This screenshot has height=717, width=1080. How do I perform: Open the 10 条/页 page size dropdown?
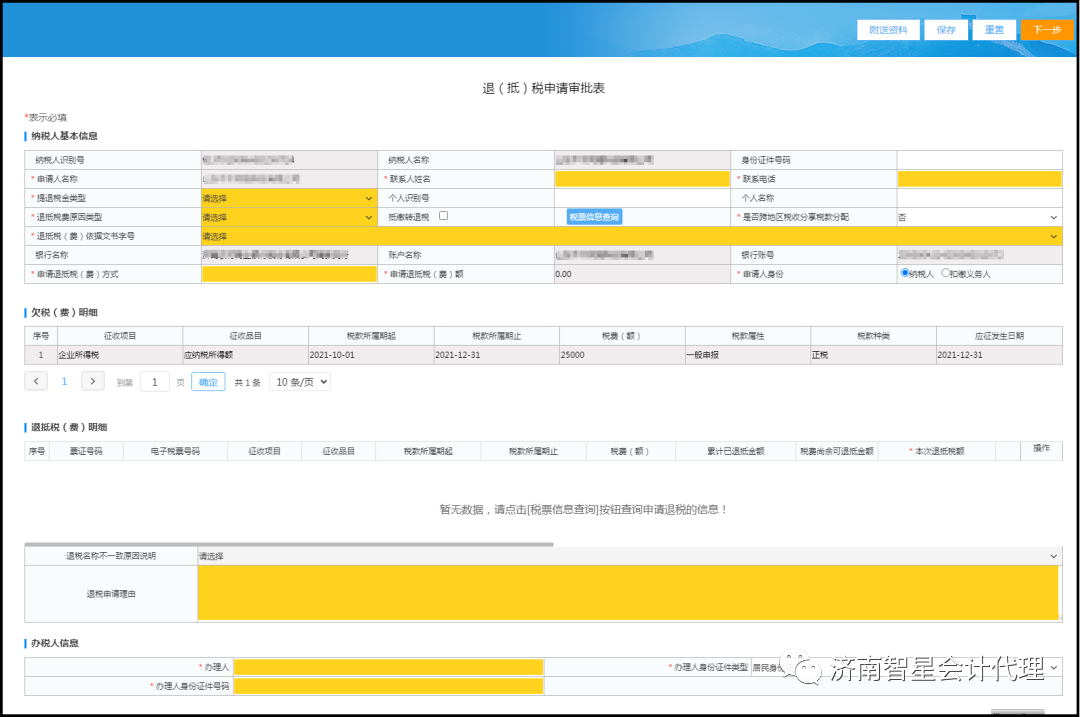pyautogui.click(x=300, y=382)
